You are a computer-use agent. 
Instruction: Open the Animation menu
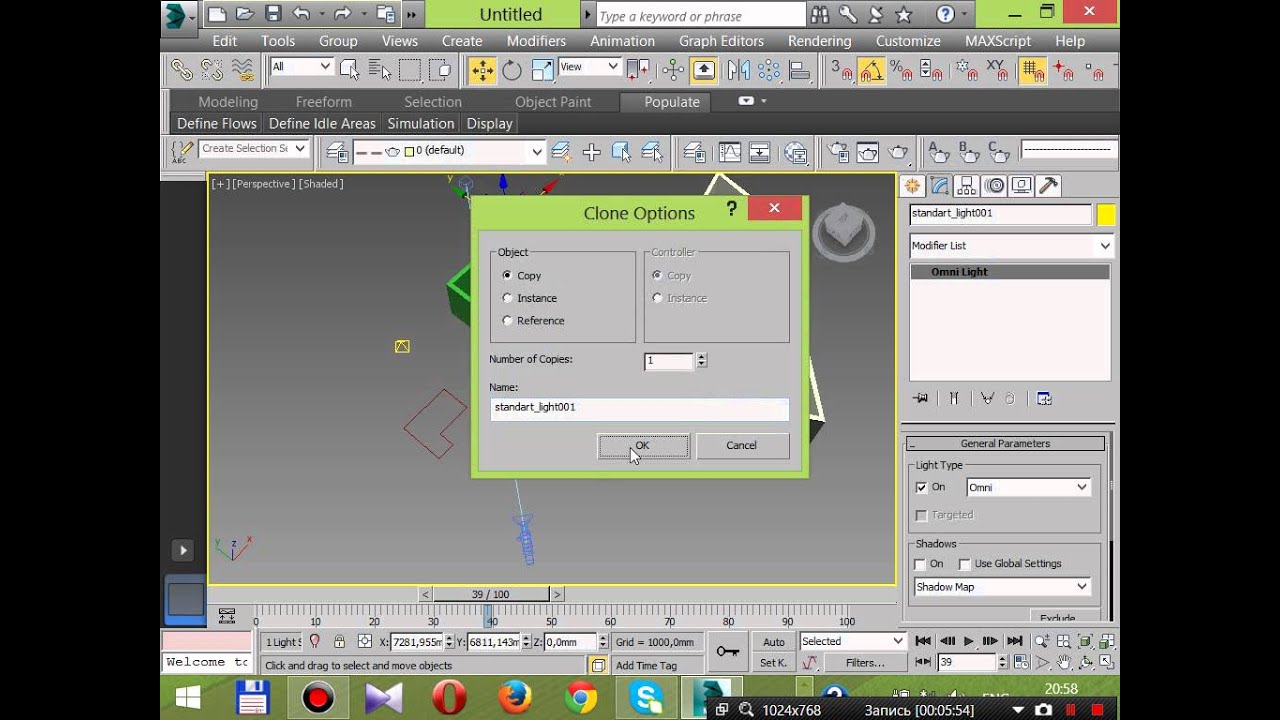tap(622, 41)
